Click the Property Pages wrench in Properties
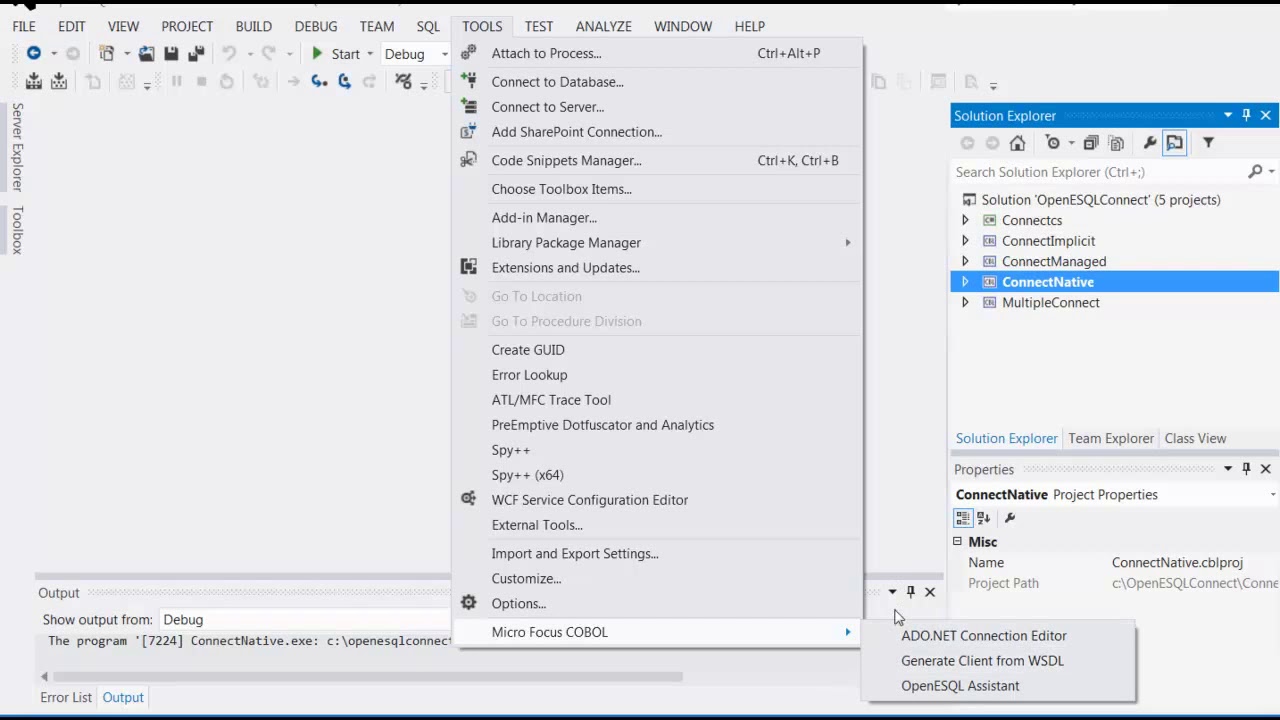 pyautogui.click(x=1010, y=518)
